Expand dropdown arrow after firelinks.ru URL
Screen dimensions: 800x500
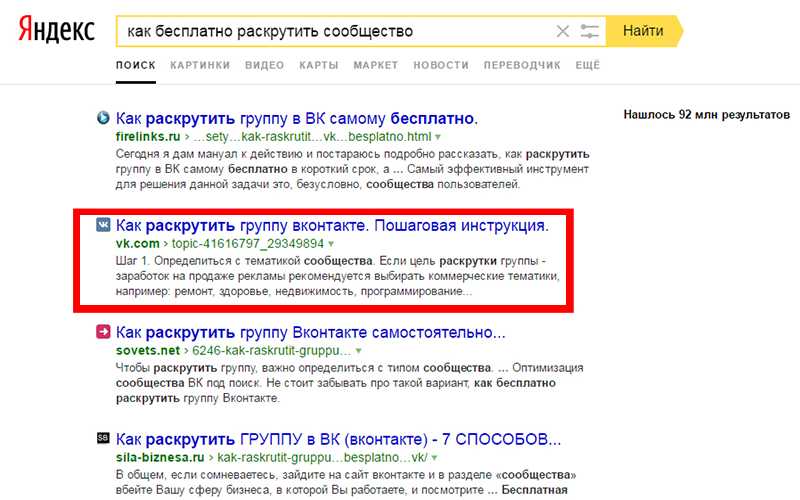click(x=438, y=137)
